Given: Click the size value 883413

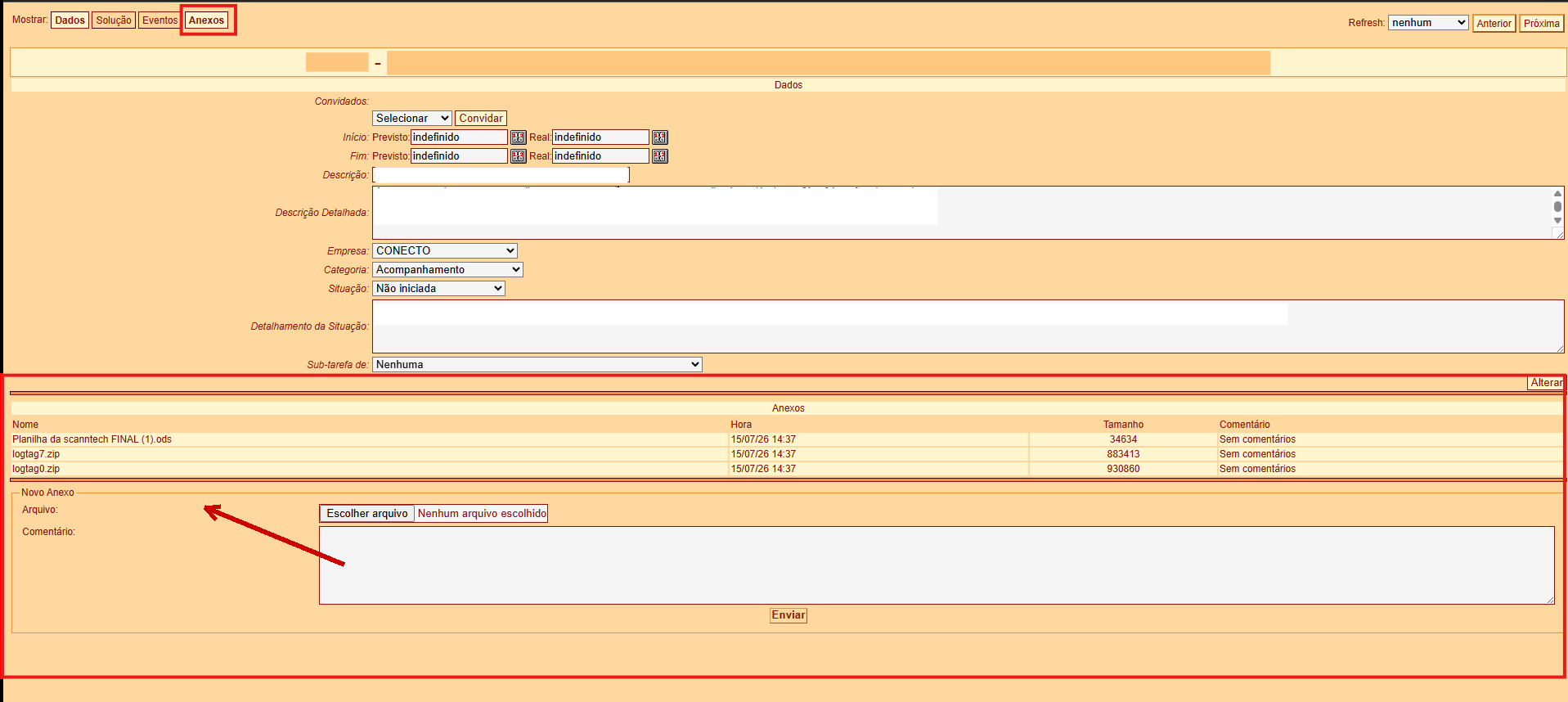Looking at the screenshot, I should pyautogui.click(x=1123, y=454).
